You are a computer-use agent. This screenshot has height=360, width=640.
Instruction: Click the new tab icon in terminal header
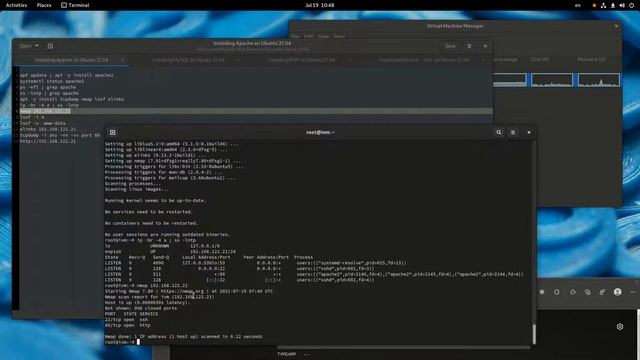click(x=113, y=132)
